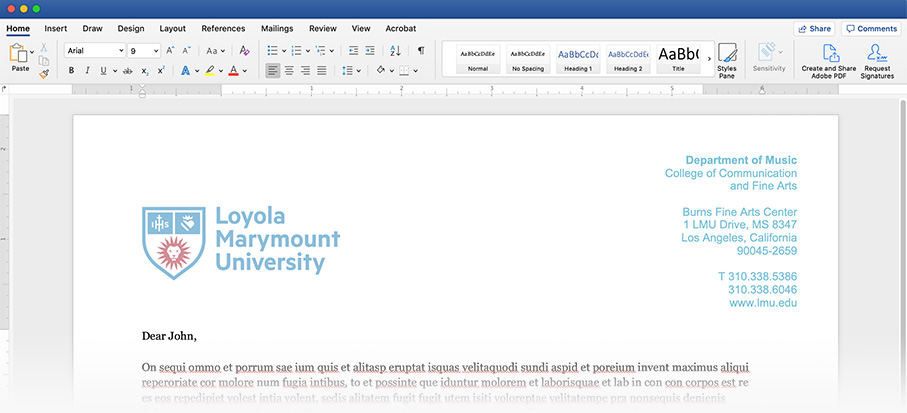Toggle show paragraph marks
The width and height of the screenshot is (907, 413).
click(421, 50)
